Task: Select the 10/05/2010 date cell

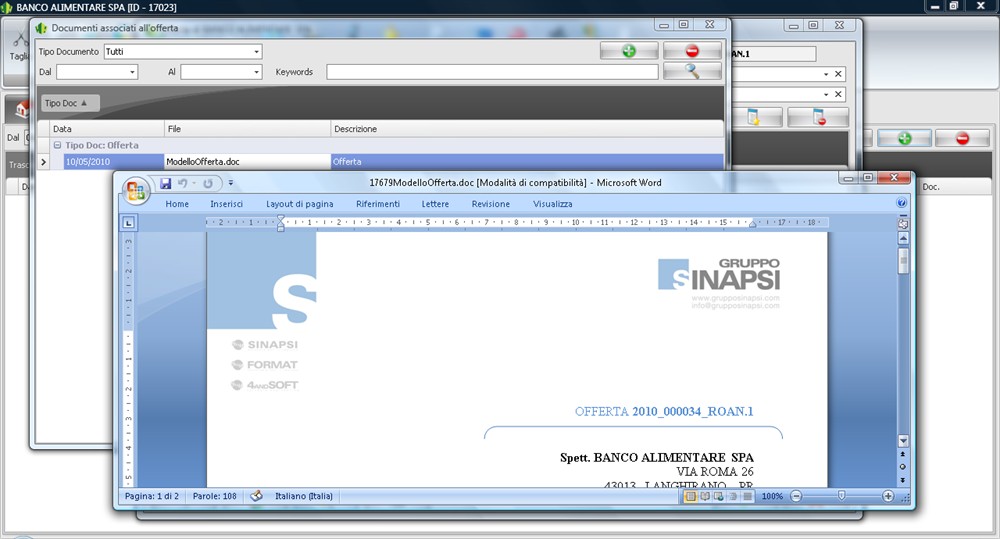Action: 114,162
